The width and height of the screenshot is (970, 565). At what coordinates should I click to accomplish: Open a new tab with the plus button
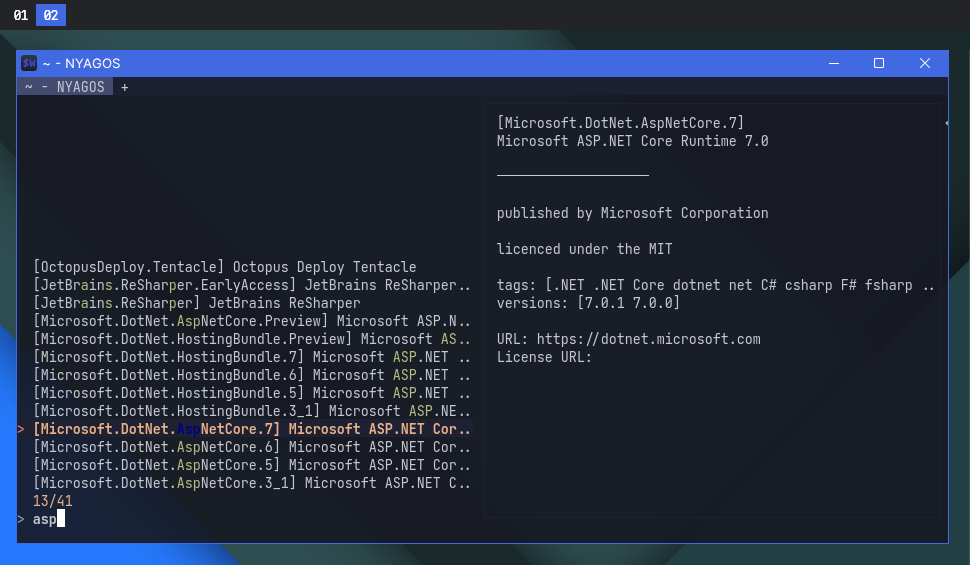coord(125,87)
